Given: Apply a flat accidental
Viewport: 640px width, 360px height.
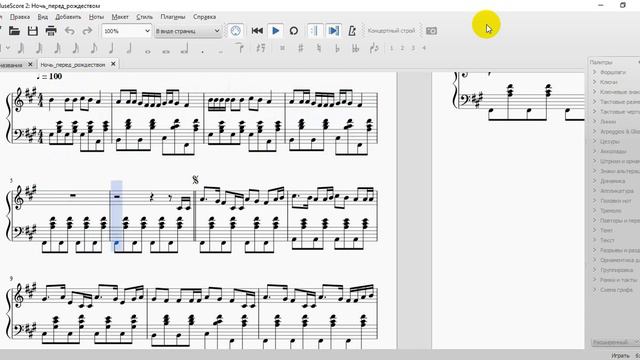Looking at the screenshot, I should [x=337, y=48].
